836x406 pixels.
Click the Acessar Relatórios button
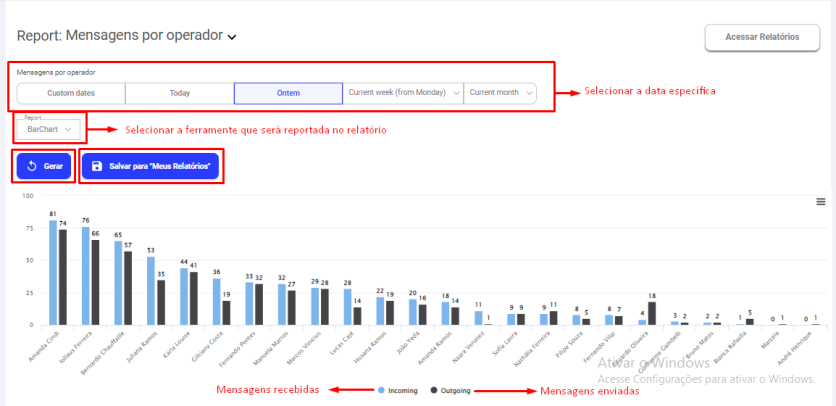coord(762,37)
